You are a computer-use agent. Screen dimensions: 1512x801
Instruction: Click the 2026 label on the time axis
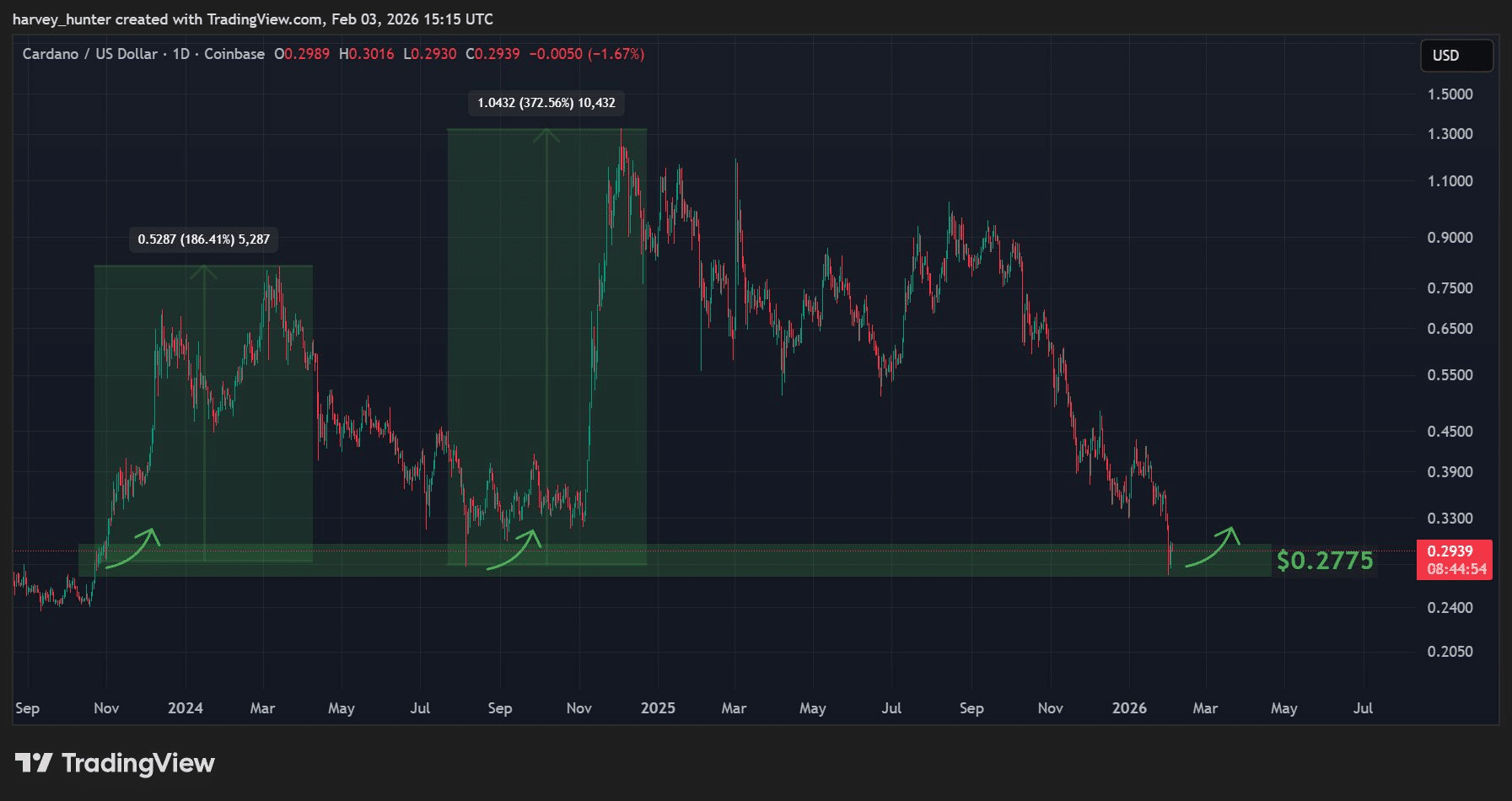pyautogui.click(x=1129, y=708)
